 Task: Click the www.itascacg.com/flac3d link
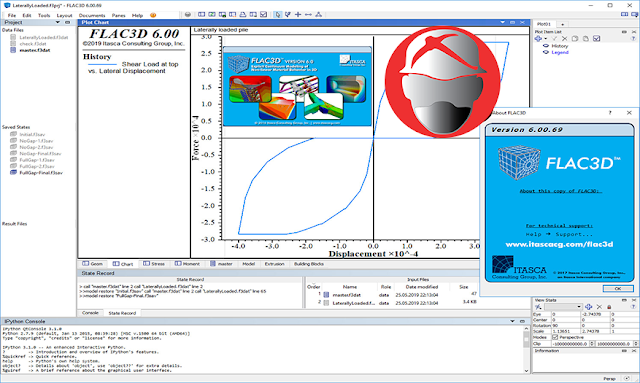[559, 244]
